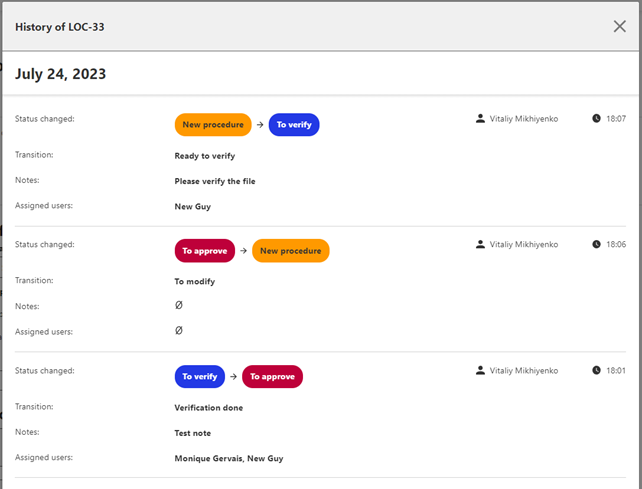
Task: Click the clock icon beside 18:01
Action: pos(596,370)
